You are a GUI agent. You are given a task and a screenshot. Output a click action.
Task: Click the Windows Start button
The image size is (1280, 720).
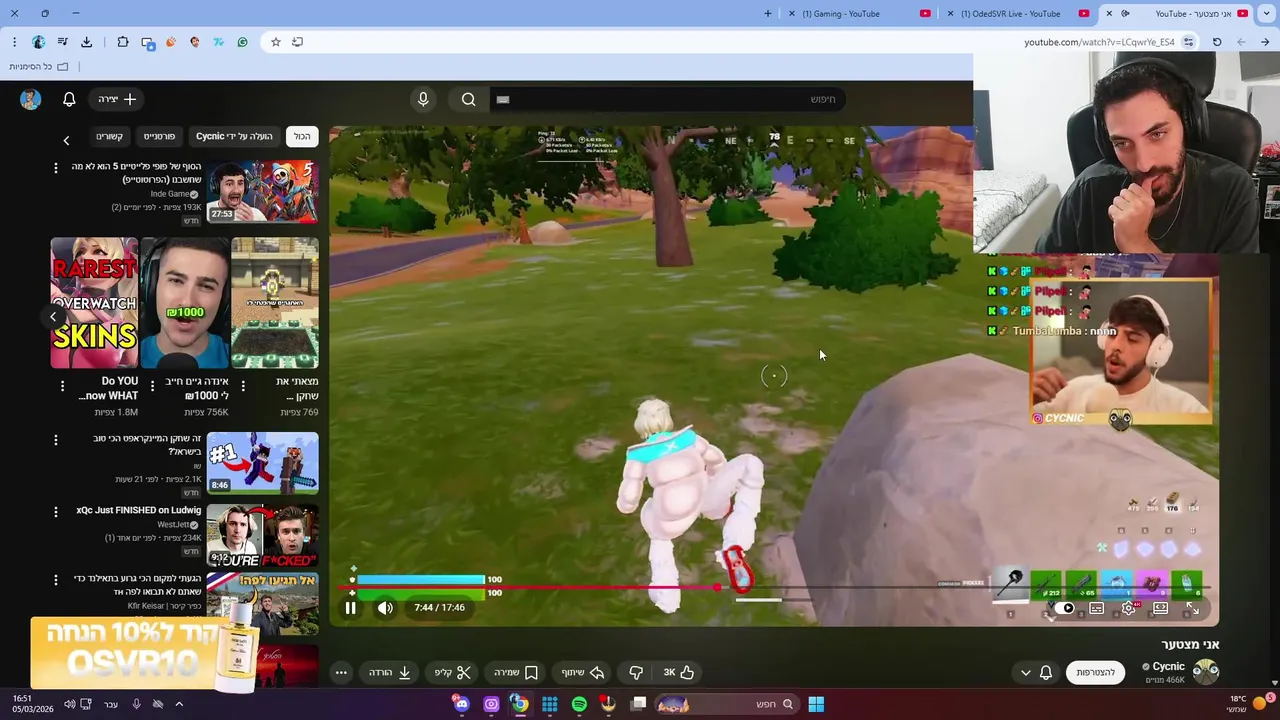click(x=816, y=704)
